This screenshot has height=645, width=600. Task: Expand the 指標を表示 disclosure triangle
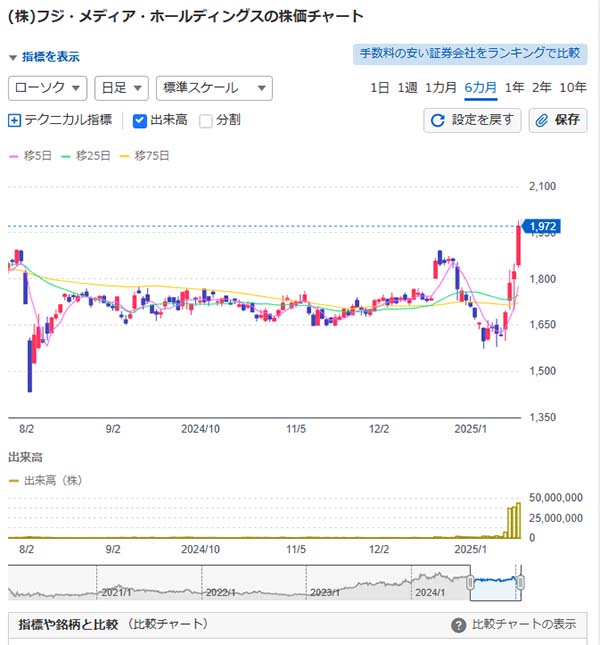(x=13, y=58)
